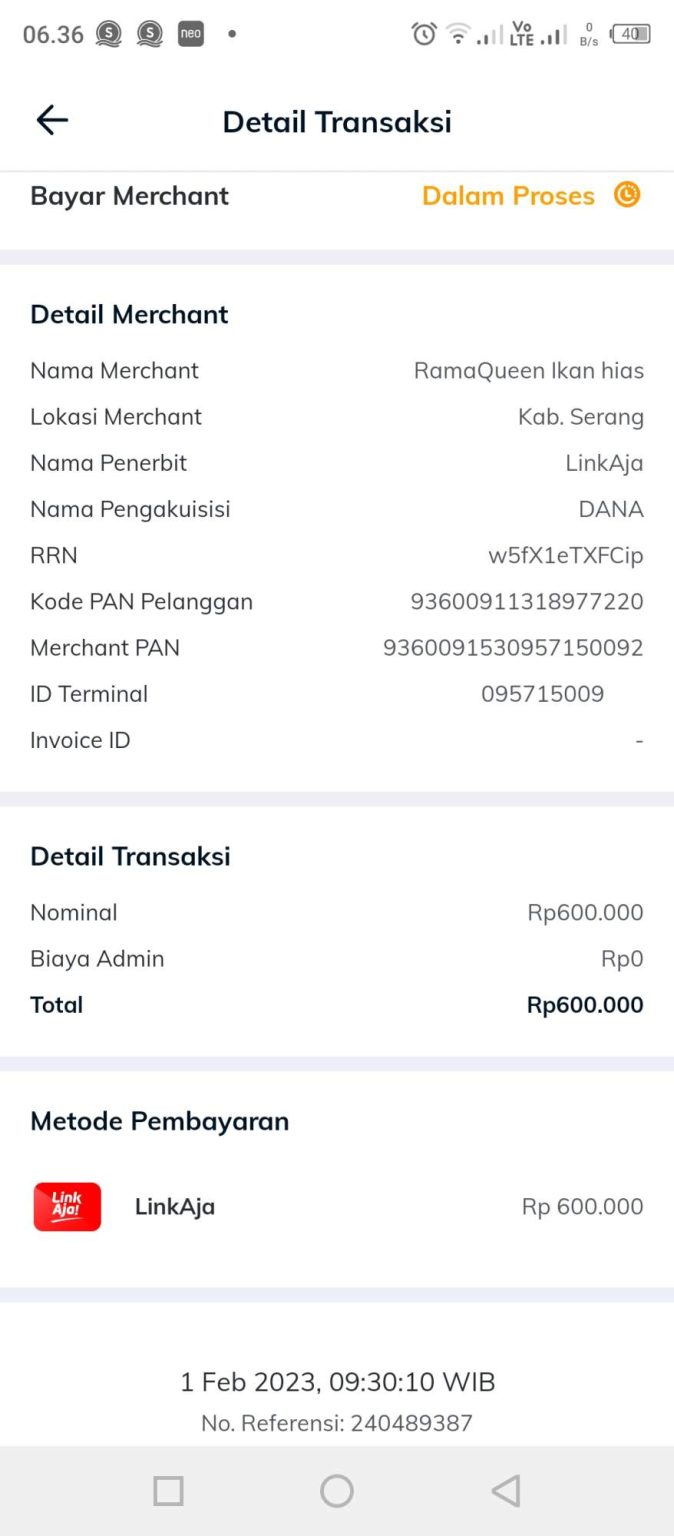The width and height of the screenshot is (674, 1536).
Task: Tap the Detail Merchant section header
Action: pyautogui.click(x=129, y=314)
